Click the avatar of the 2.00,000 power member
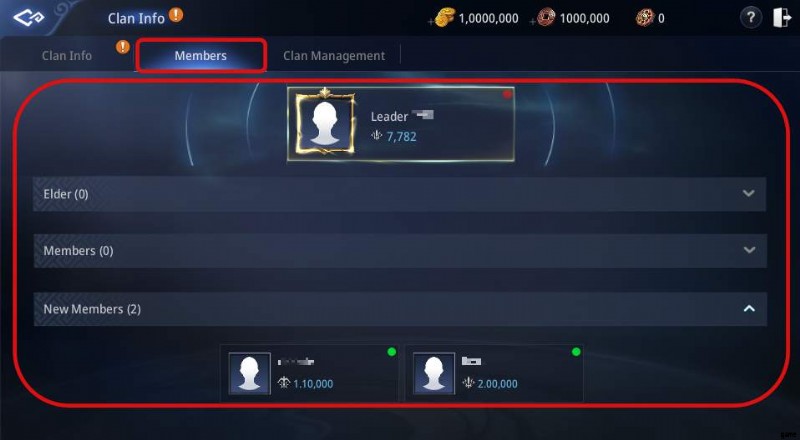The width and height of the screenshot is (800, 440). pos(434,374)
